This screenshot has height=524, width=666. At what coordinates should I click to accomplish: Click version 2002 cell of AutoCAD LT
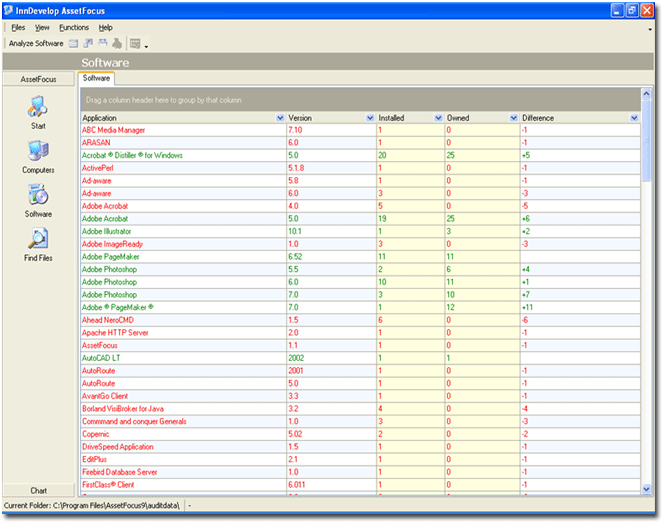[x=331, y=358]
